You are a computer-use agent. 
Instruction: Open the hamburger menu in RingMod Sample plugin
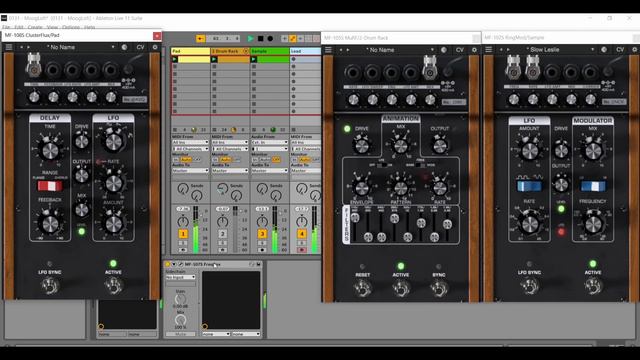tap(489, 50)
